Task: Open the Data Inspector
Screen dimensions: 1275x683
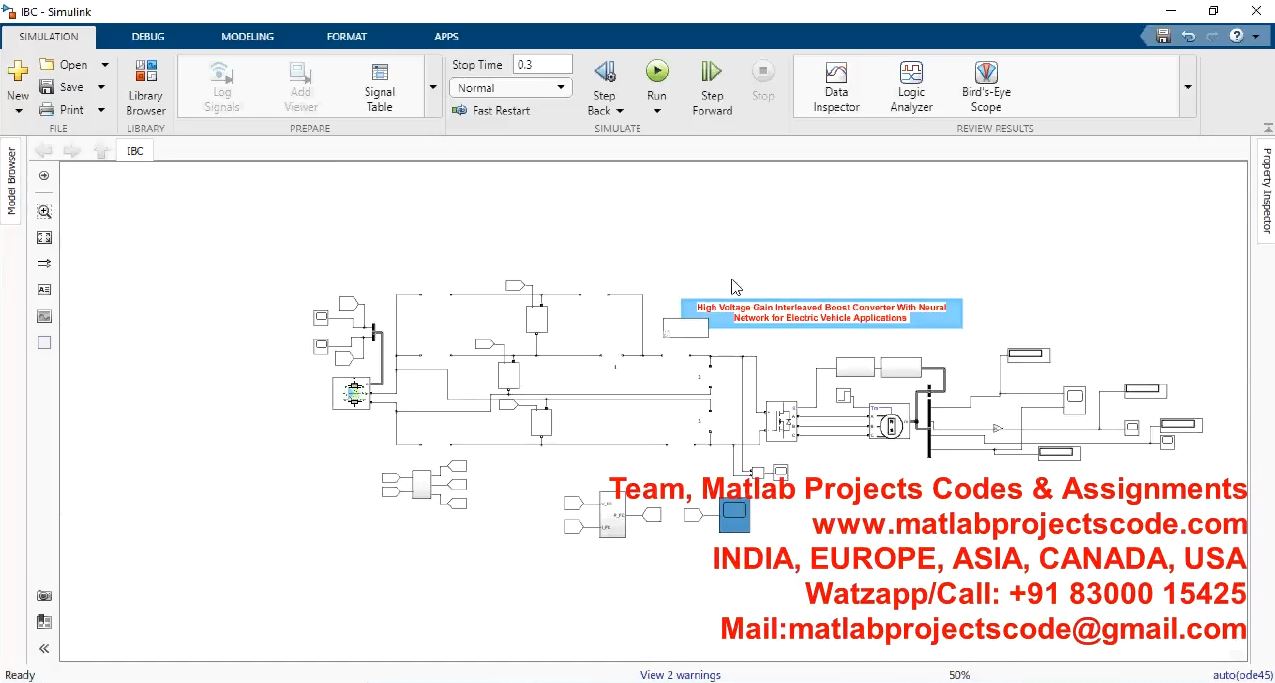Action: [x=836, y=88]
